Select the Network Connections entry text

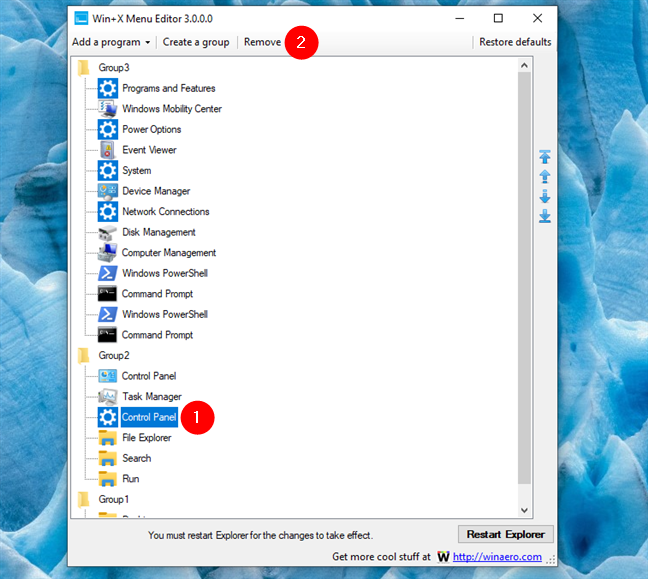[166, 212]
